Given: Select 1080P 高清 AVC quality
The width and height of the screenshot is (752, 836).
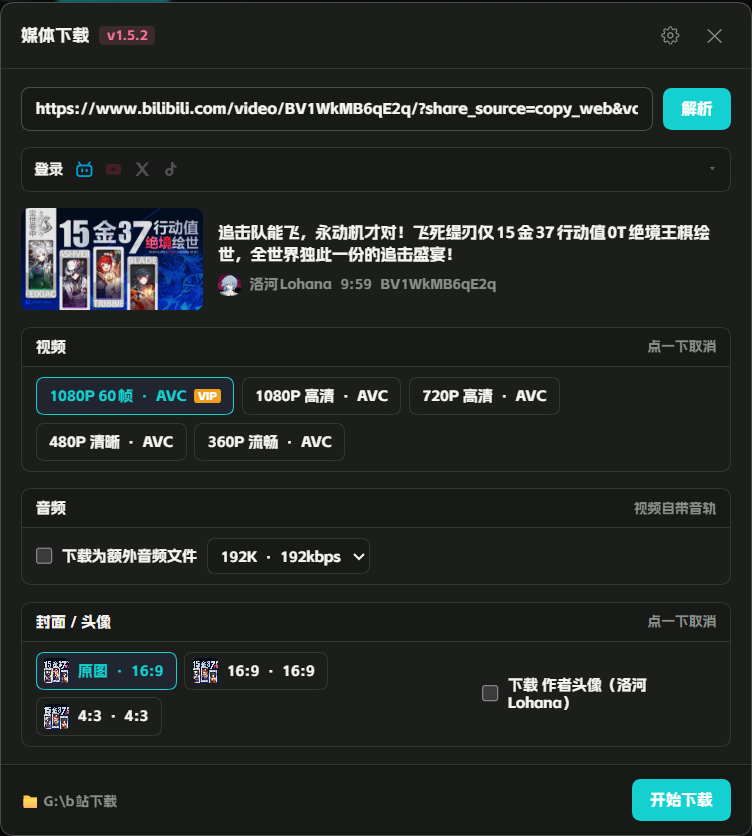Looking at the screenshot, I should [x=321, y=396].
